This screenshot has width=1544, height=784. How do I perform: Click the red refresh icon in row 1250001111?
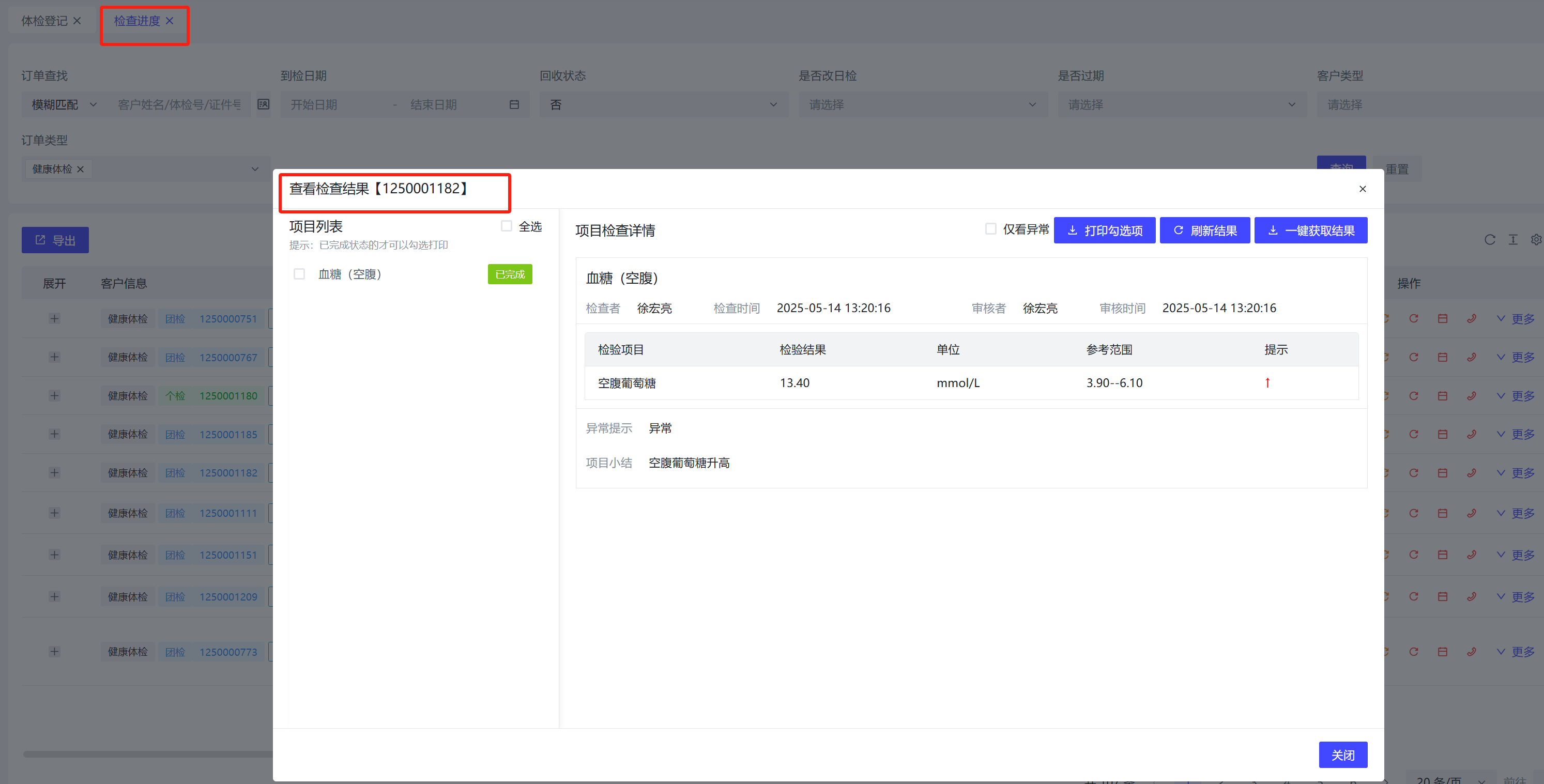(x=1413, y=513)
